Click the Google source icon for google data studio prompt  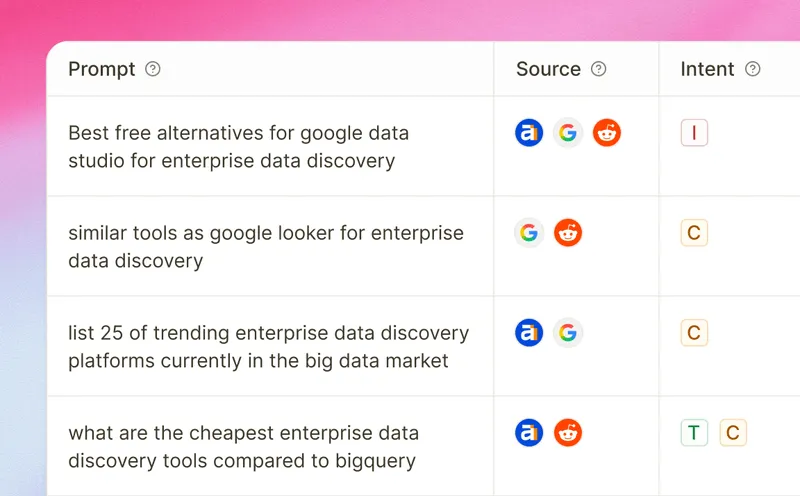(568, 133)
